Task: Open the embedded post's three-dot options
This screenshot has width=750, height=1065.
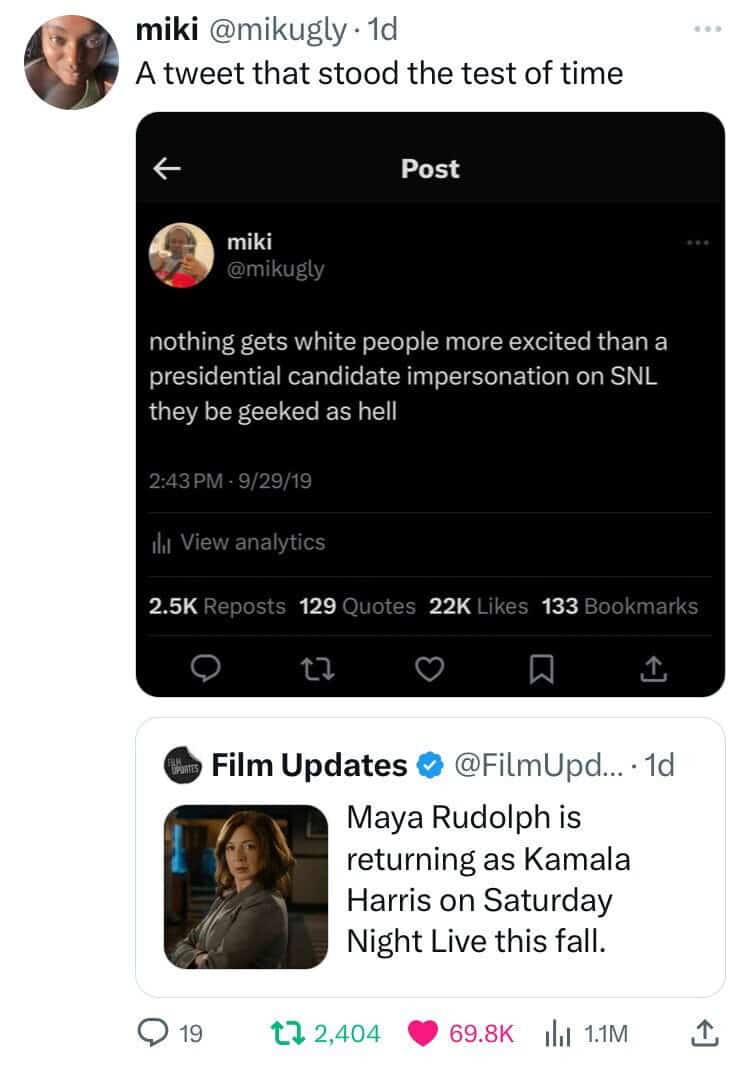Action: [x=697, y=242]
